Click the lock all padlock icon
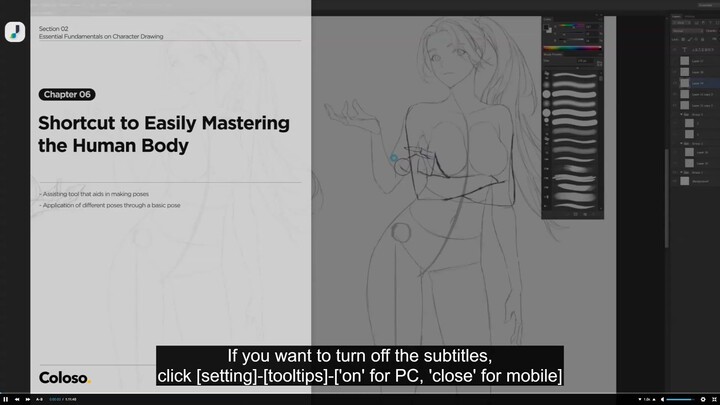Viewport: 720px width, 405px height. 702,39
